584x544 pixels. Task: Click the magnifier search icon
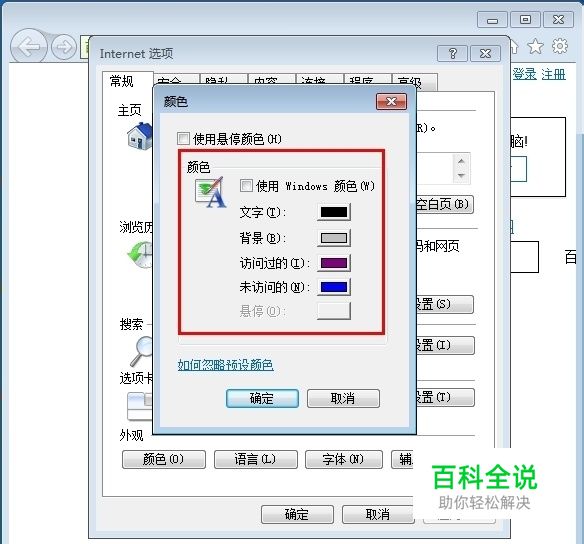point(142,351)
